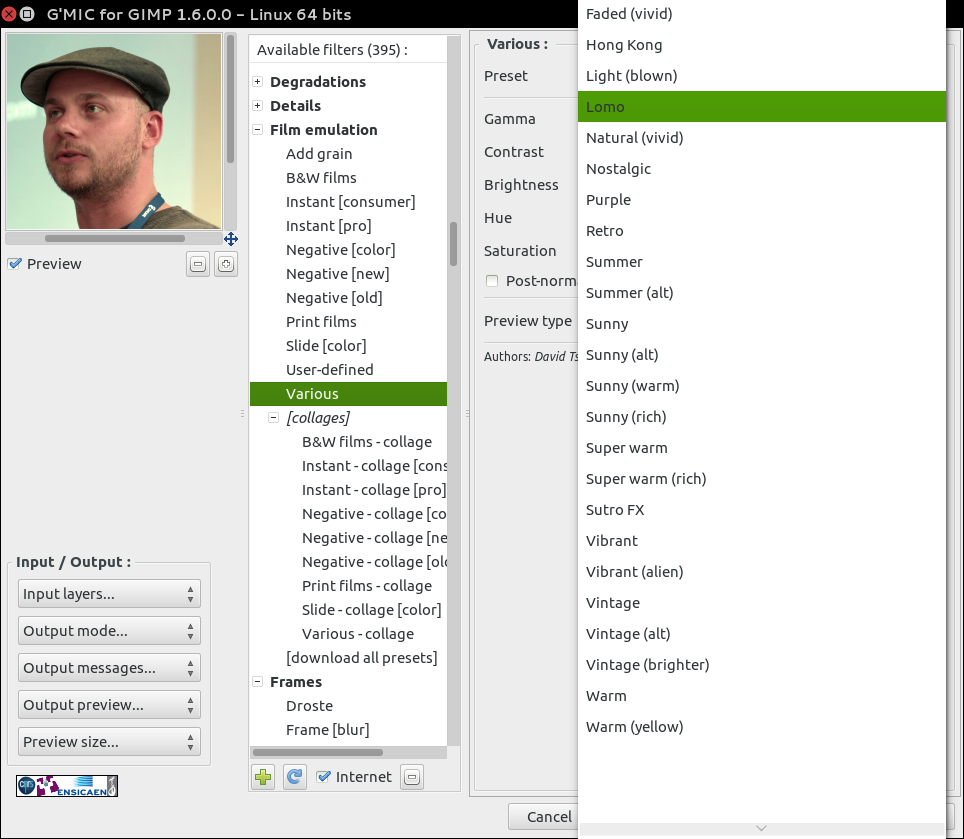Viewport: 964px width, 839px height.
Task: Zoom in the preview image
Action: click(x=226, y=265)
